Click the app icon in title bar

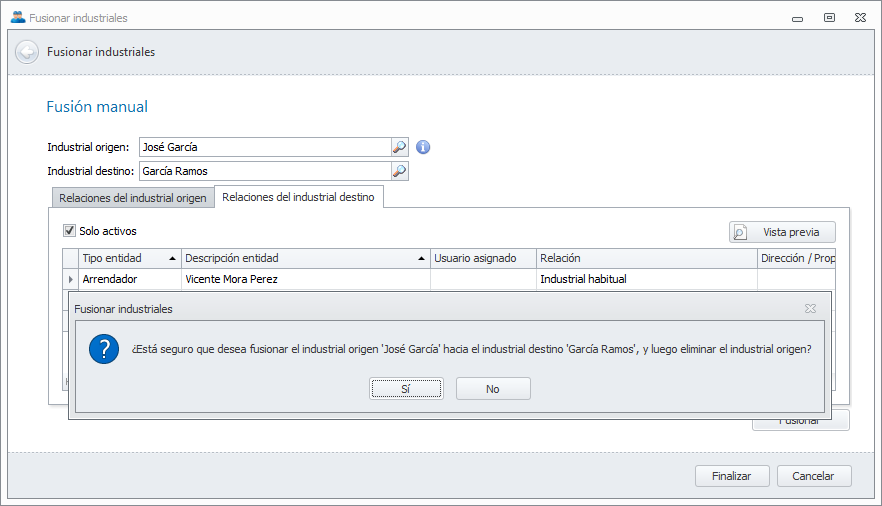click(17, 18)
